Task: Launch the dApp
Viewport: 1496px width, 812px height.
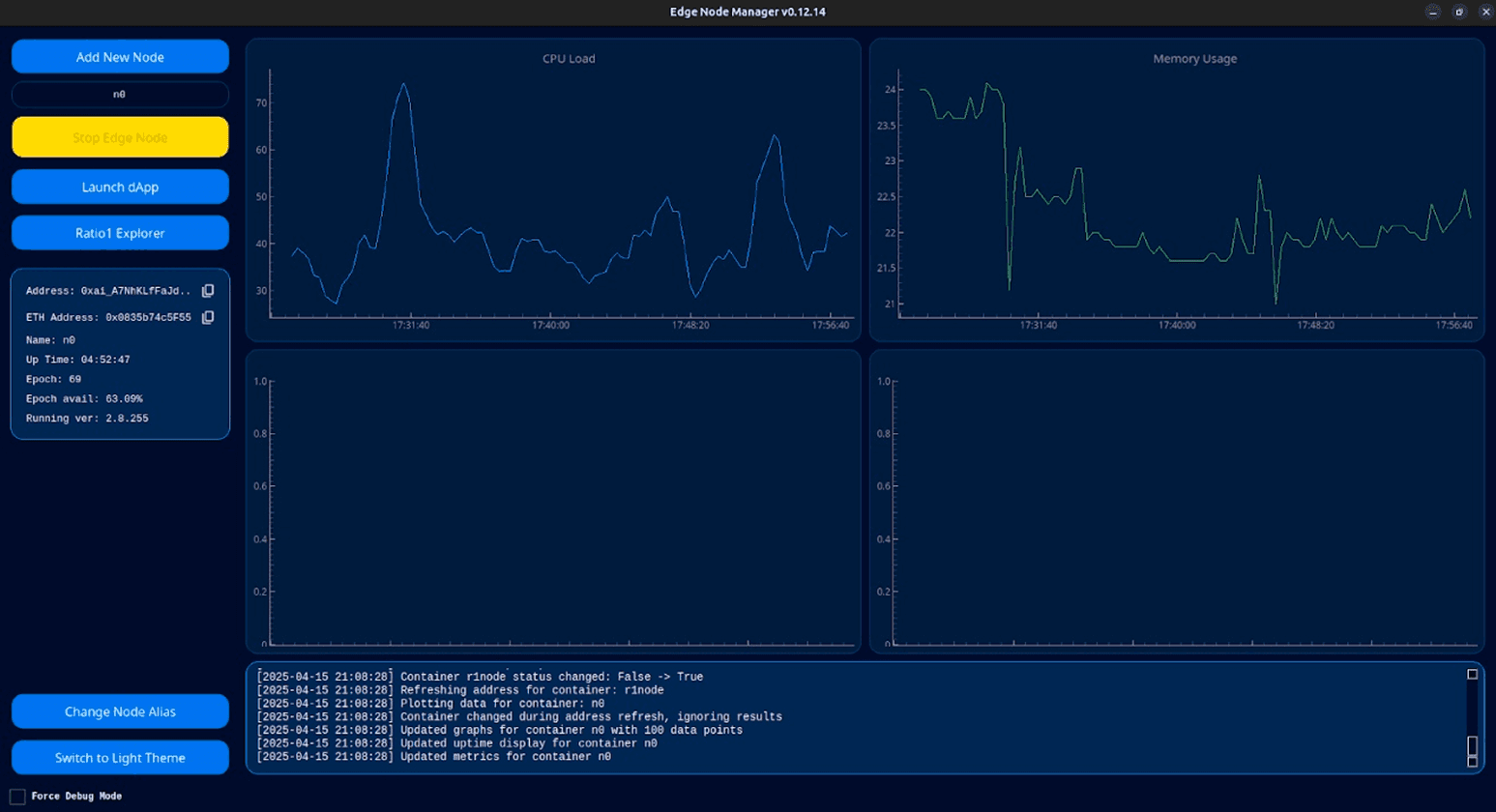Action: tap(120, 187)
